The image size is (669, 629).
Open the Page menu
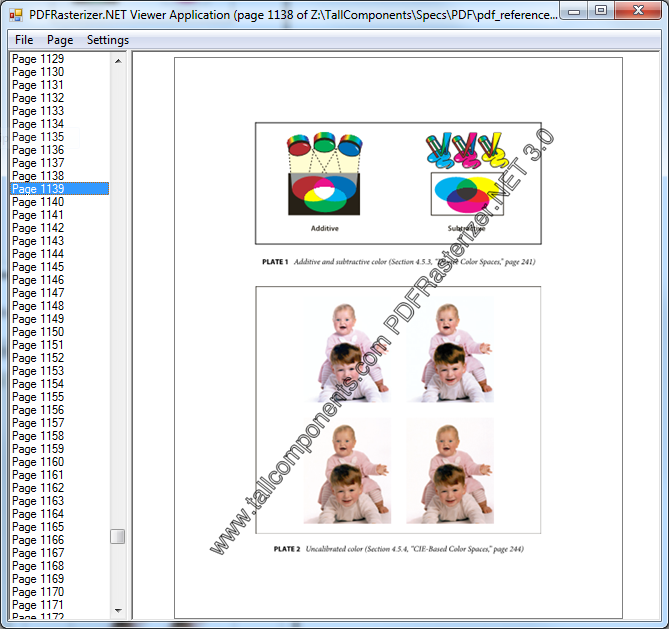60,40
